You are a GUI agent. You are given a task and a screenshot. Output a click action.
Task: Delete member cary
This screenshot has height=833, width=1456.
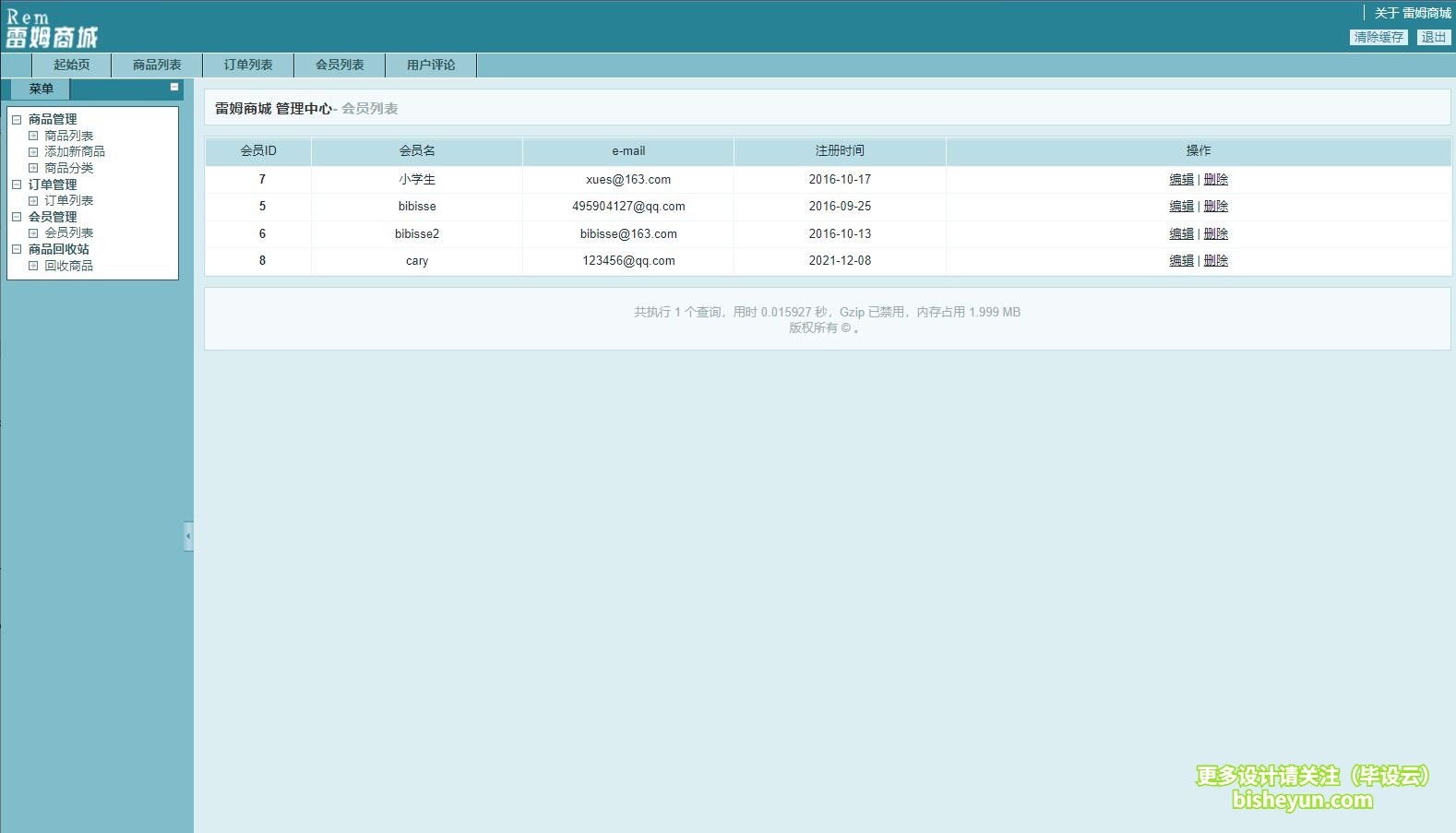coord(1216,260)
